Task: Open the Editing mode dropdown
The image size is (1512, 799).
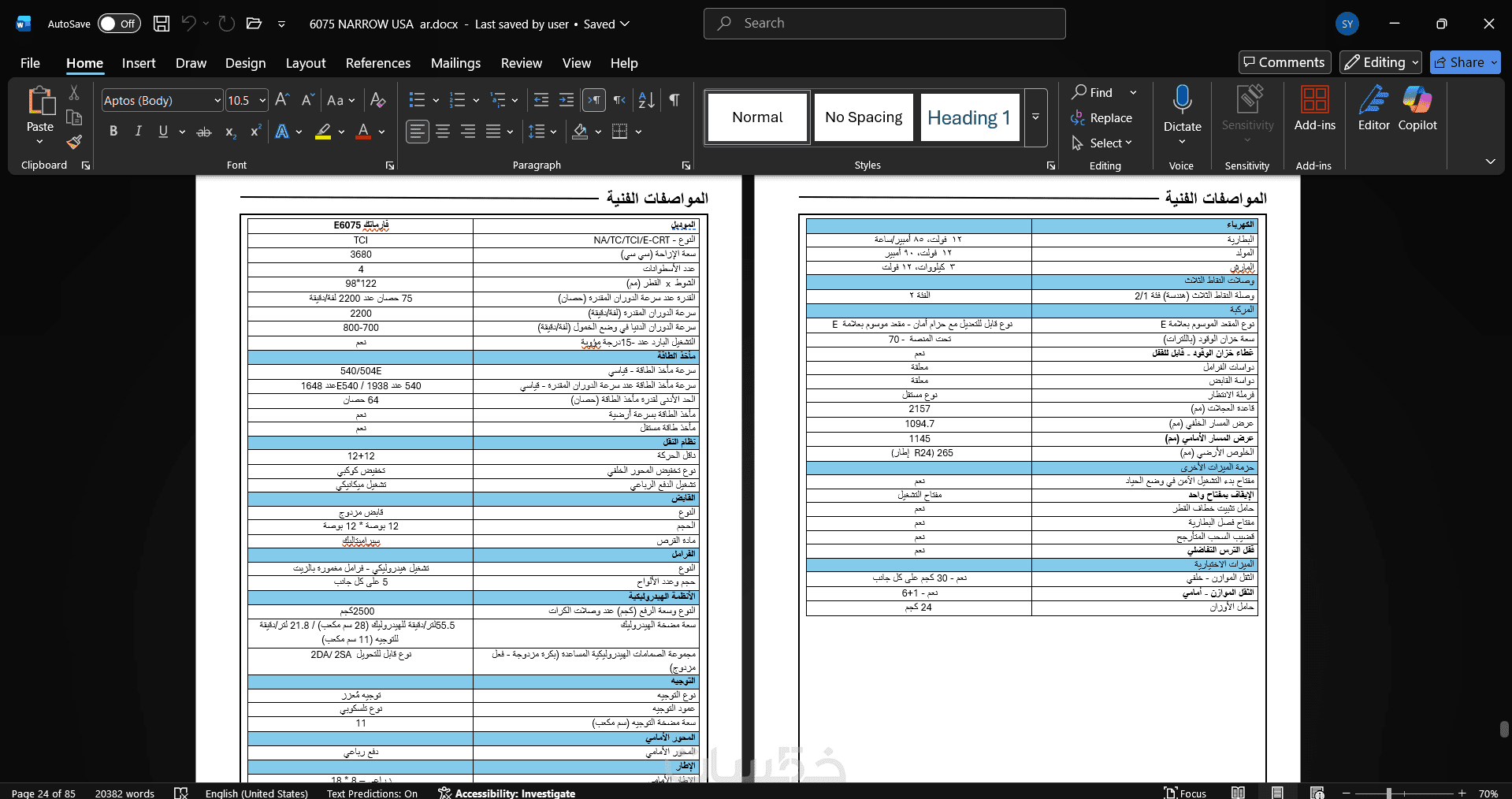Action: 1380,62
